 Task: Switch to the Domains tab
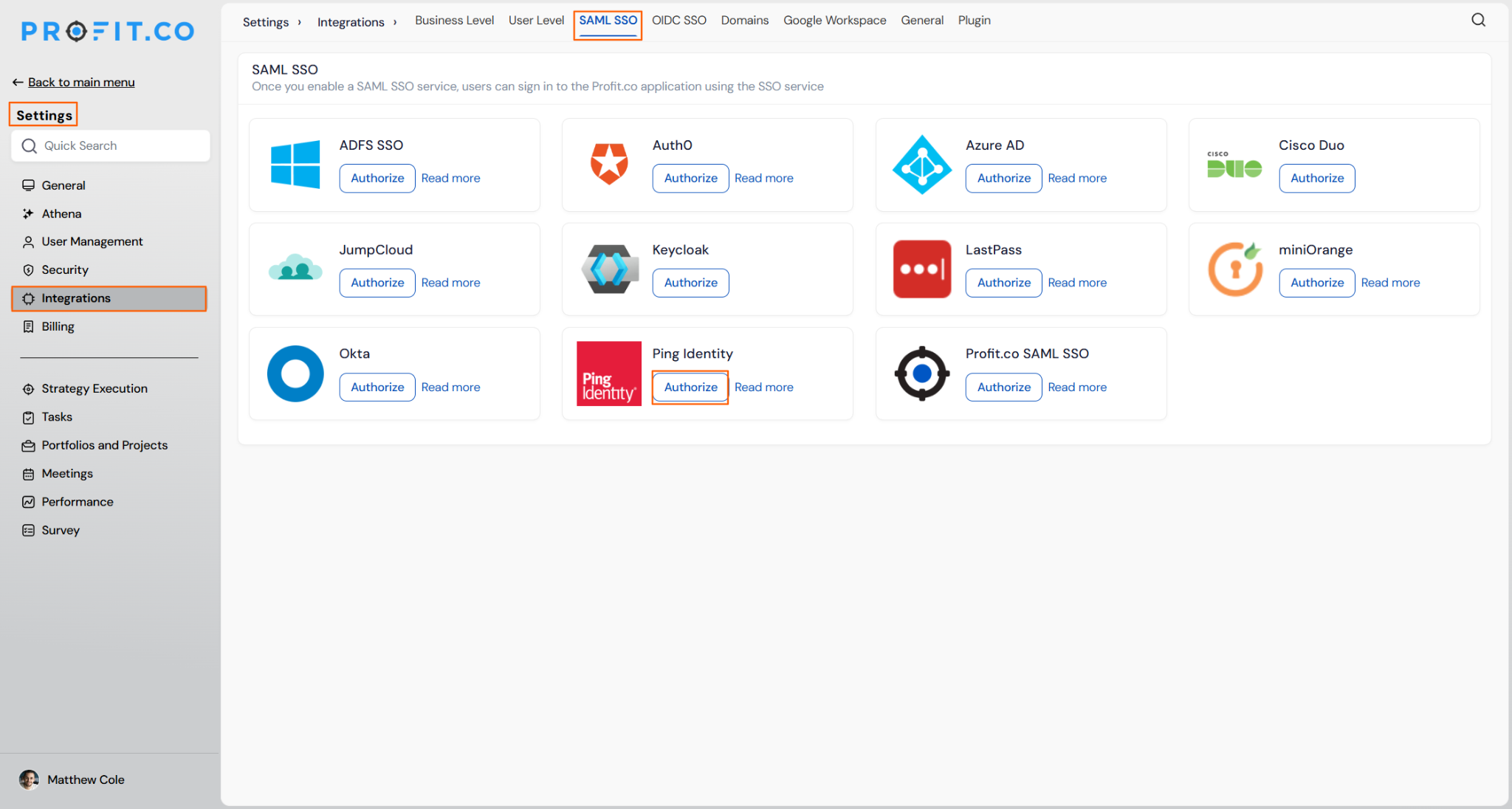tap(744, 21)
